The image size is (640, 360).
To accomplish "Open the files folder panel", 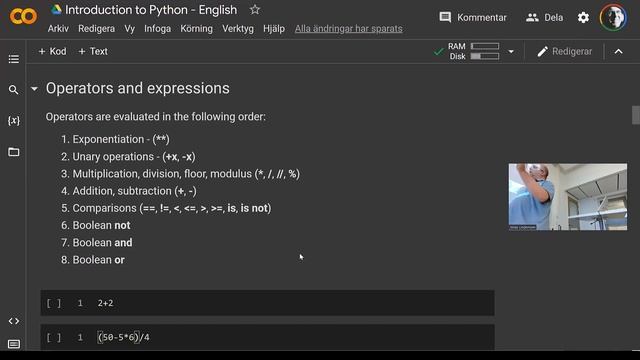I will pyautogui.click(x=13, y=152).
